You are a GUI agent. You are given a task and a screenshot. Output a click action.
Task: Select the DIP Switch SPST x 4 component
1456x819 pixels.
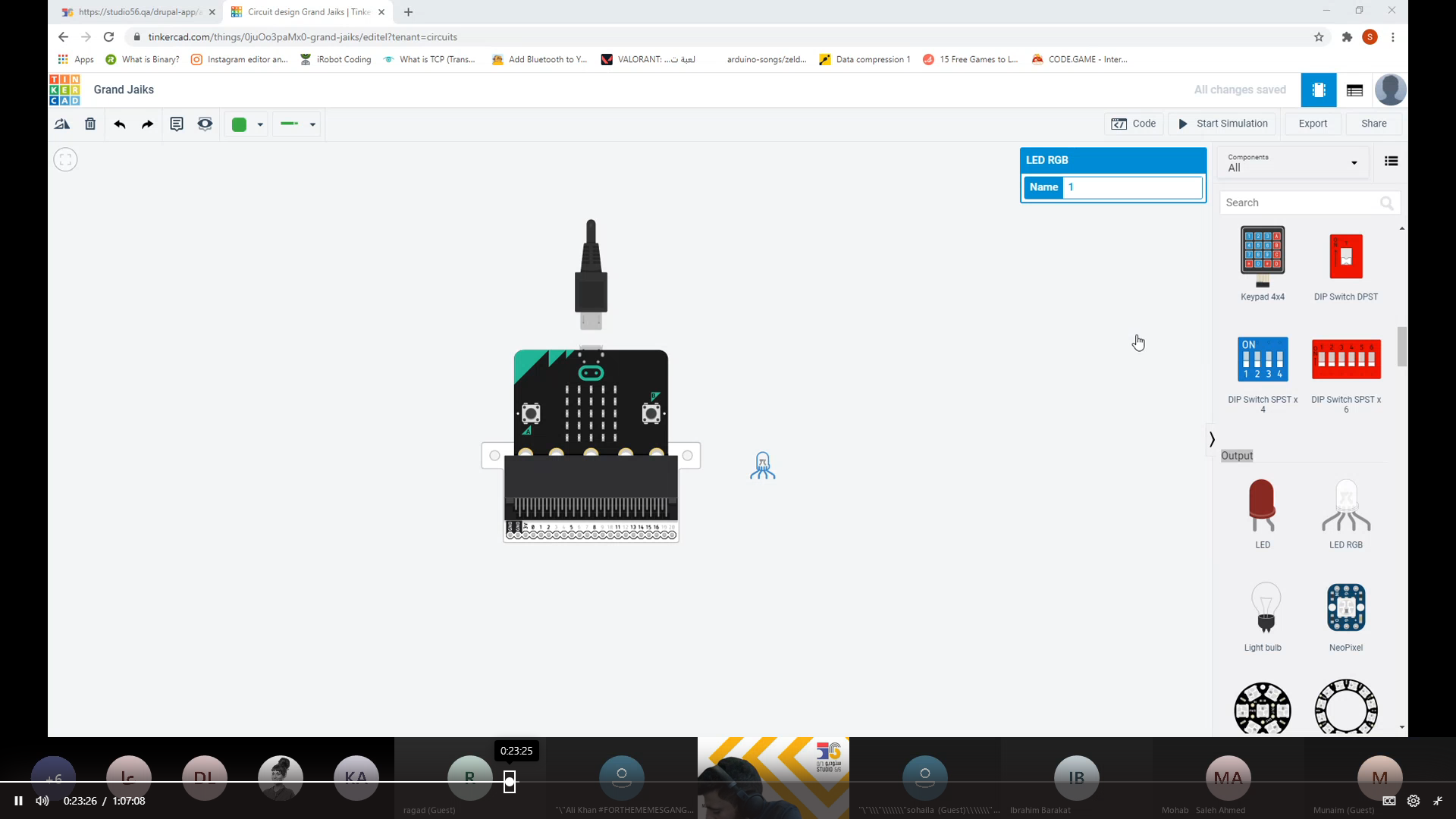[x=1263, y=375]
